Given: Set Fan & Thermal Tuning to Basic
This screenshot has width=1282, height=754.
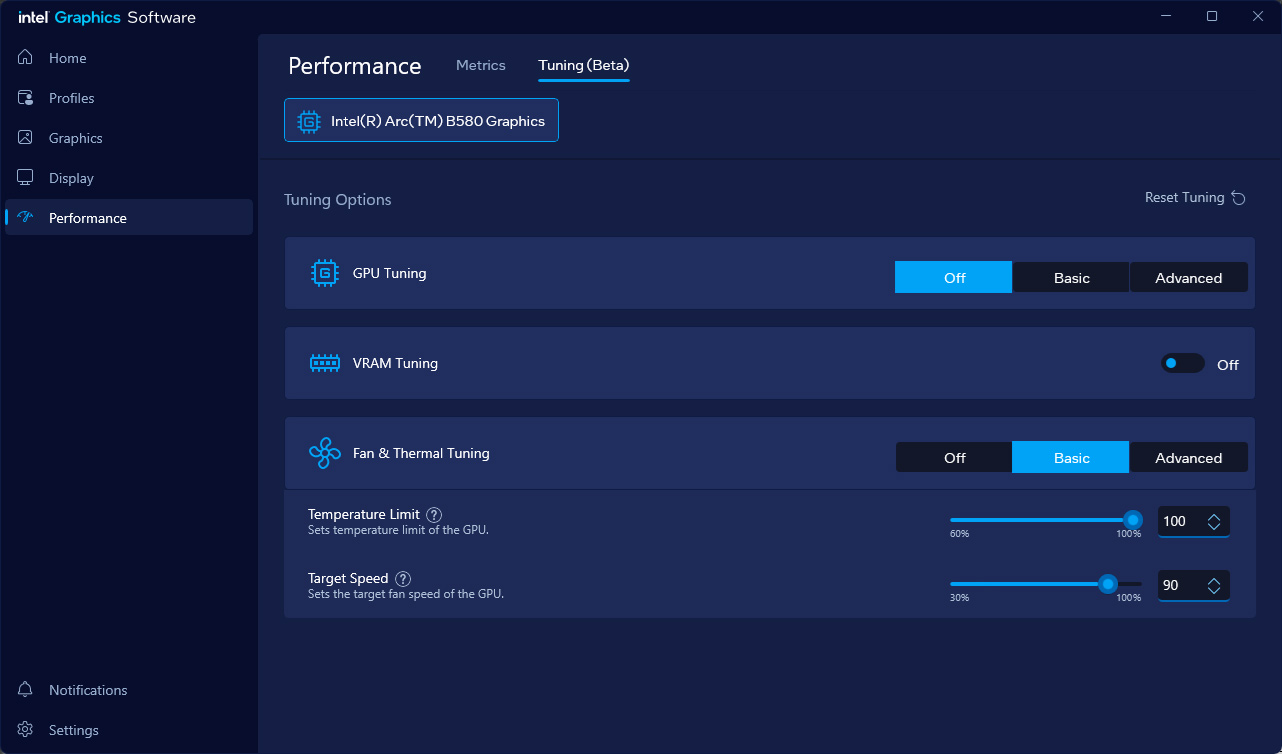Looking at the screenshot, I should (1071, 458).
